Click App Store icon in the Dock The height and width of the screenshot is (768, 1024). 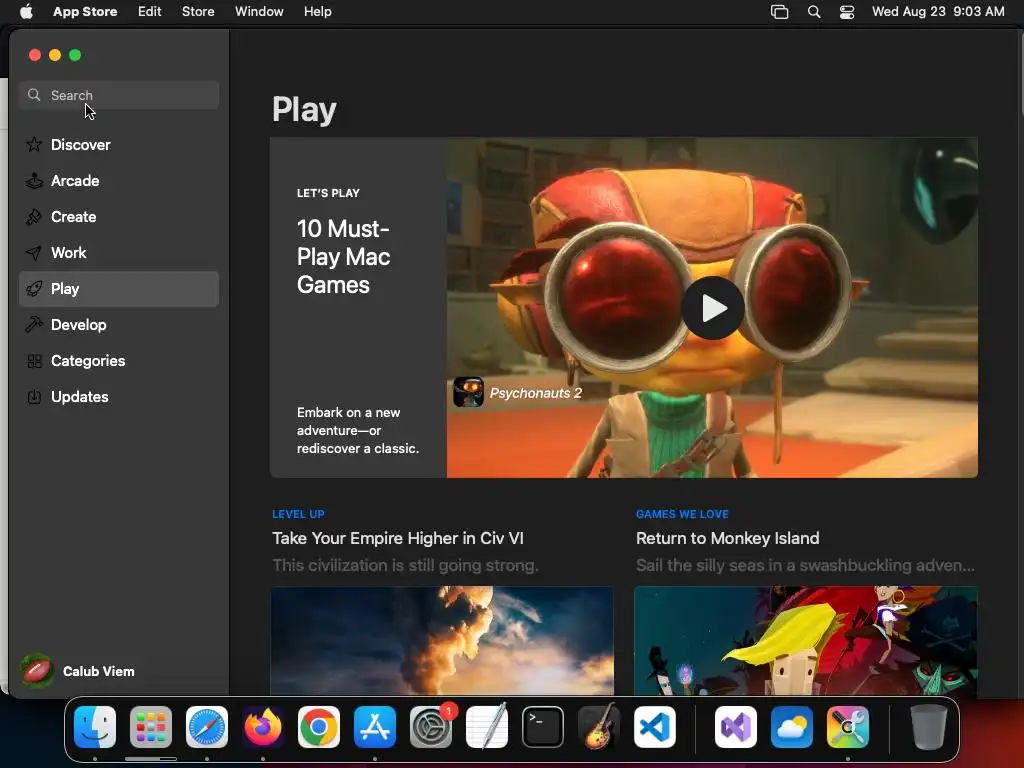pos(375,726)
